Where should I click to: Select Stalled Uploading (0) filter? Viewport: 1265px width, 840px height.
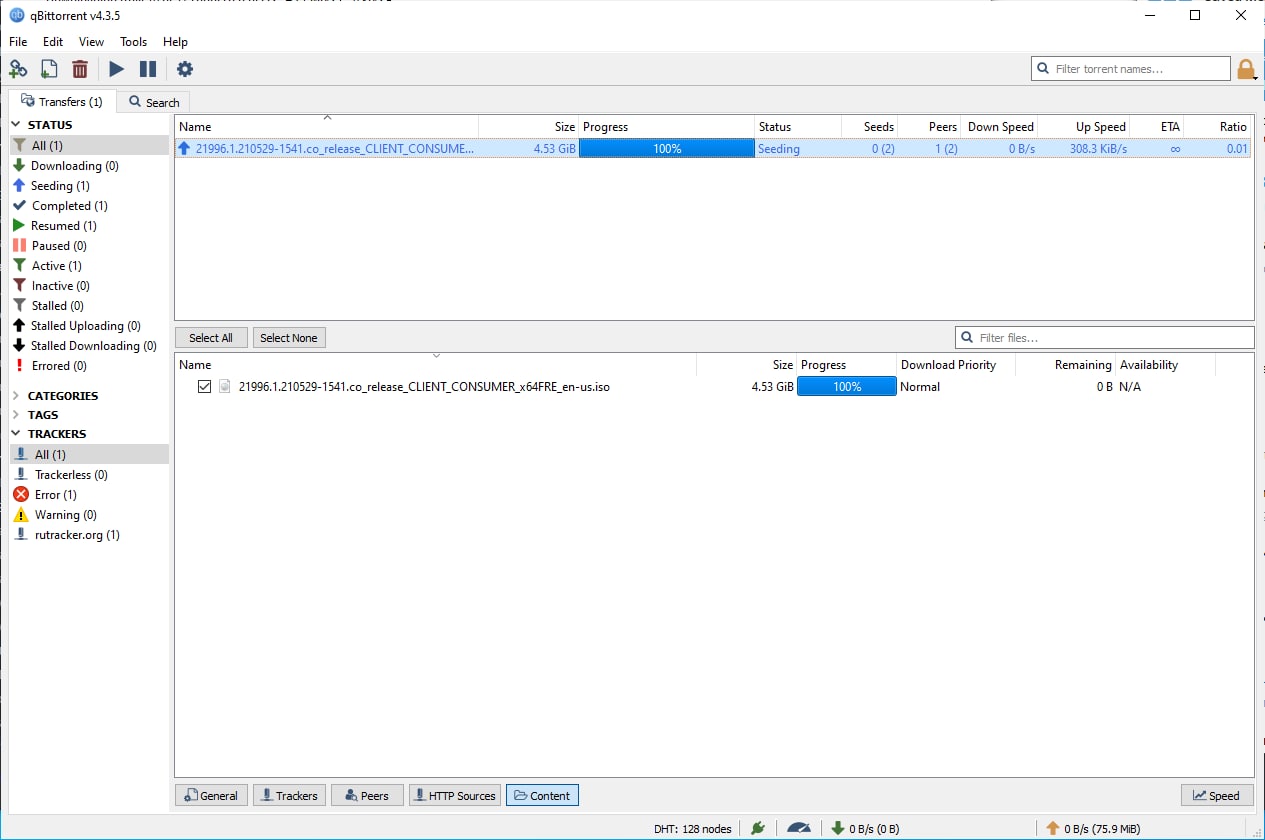[x=86, y=326]
